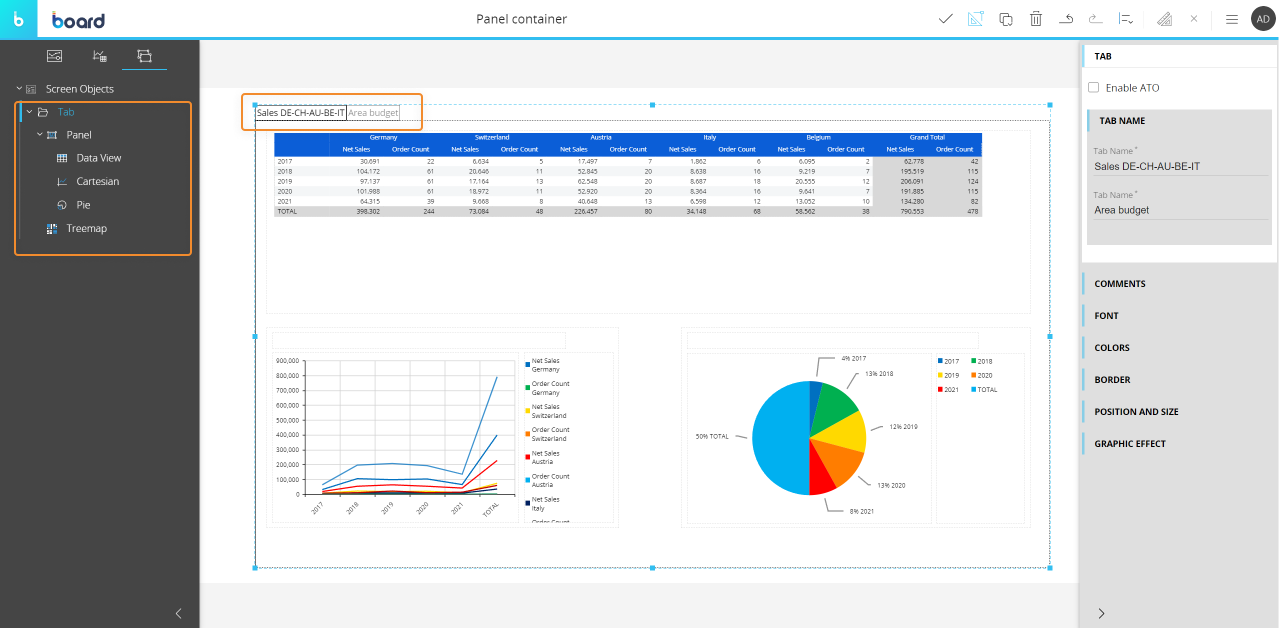Click the trash delete icon

tap(1036, 19)
